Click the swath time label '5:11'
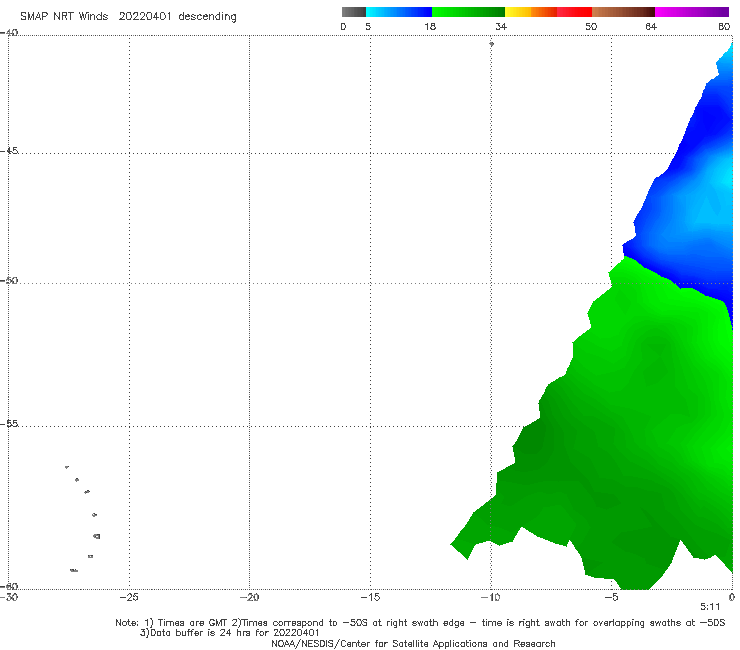740x650 pixels. [710, 607]
